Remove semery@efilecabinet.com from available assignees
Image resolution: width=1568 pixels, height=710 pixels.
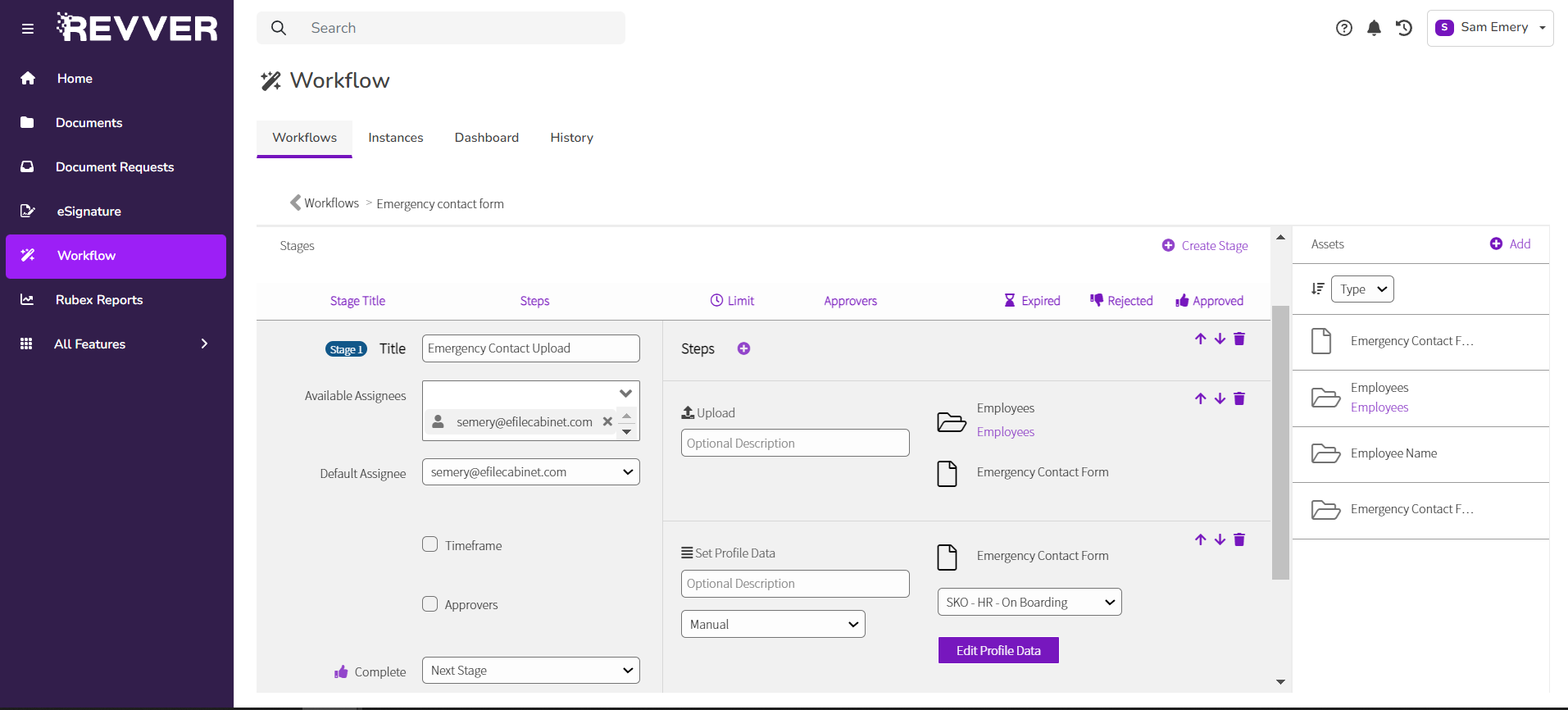(607, 421)
